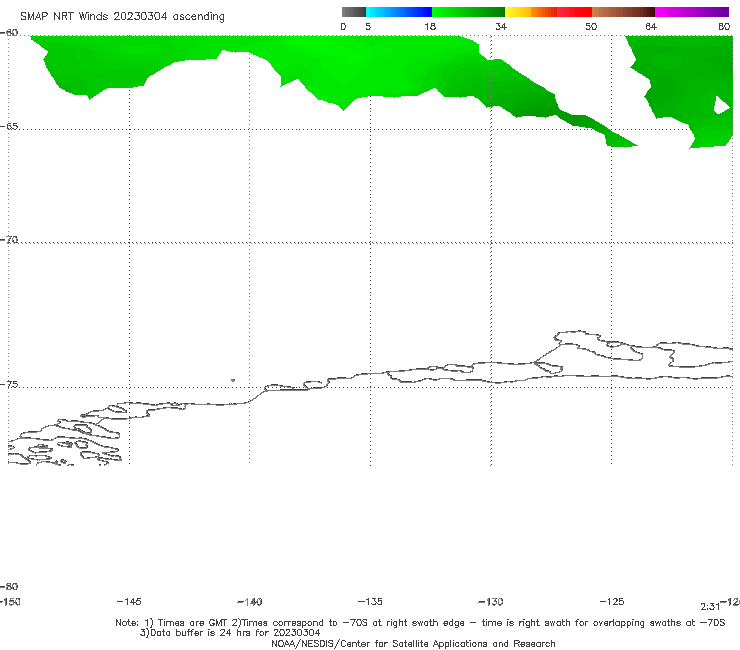Click the NOAA/NESDIS credit line
The height and width of the screenshot is (650, 740).
pyautogui.click(x=413, y=643)
